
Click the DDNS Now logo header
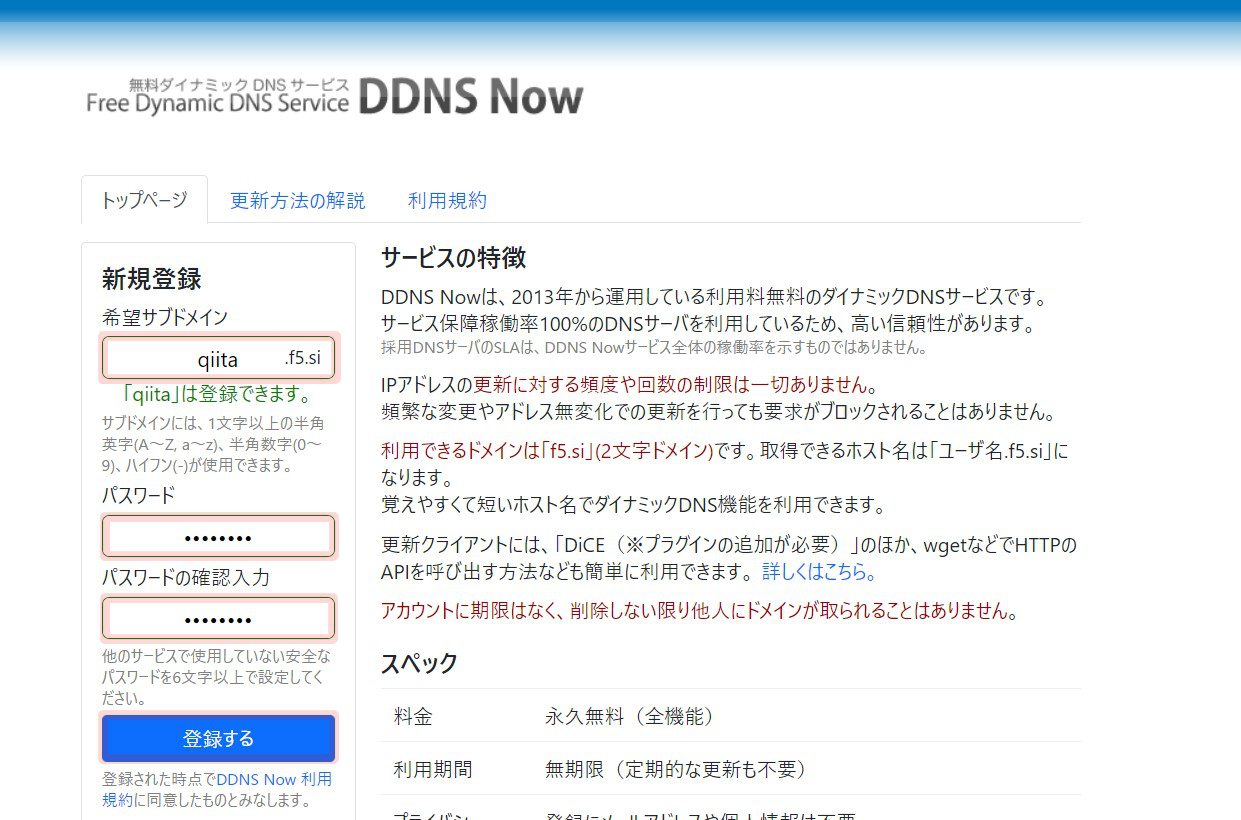tap(334, 96)
